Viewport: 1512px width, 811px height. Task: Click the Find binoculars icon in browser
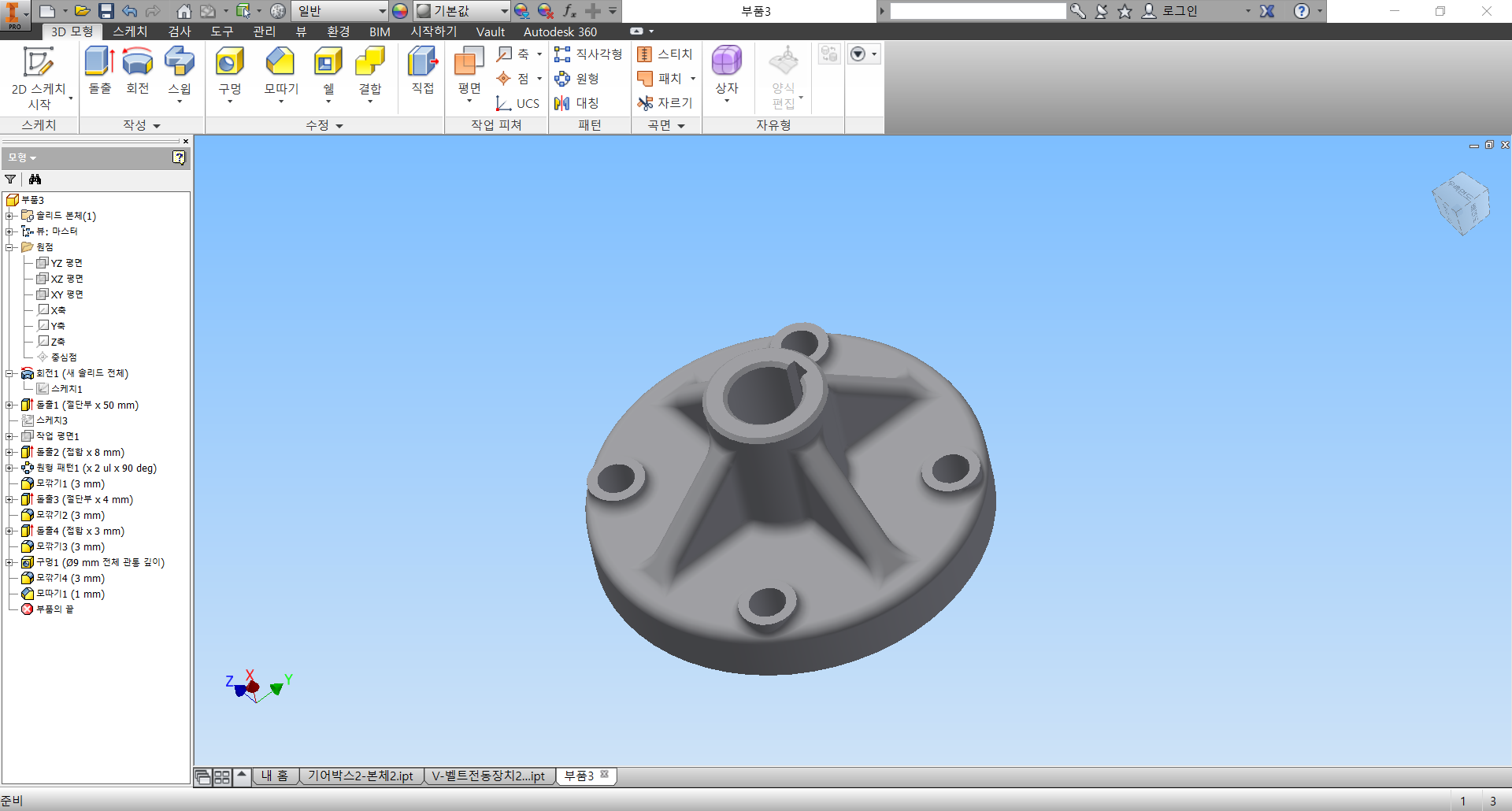point(35,180)
